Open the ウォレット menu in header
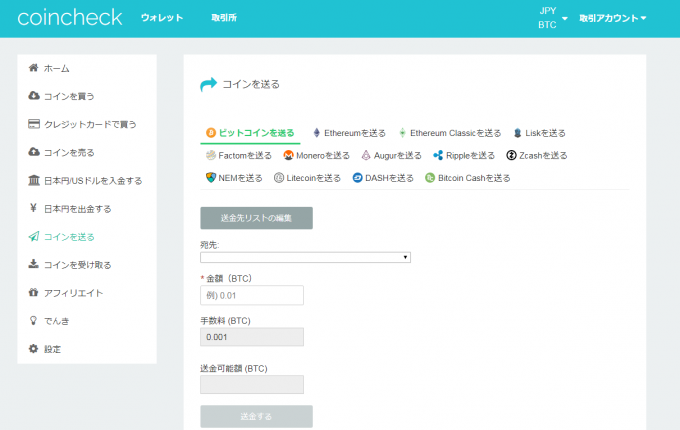 (x=162, y=17)
